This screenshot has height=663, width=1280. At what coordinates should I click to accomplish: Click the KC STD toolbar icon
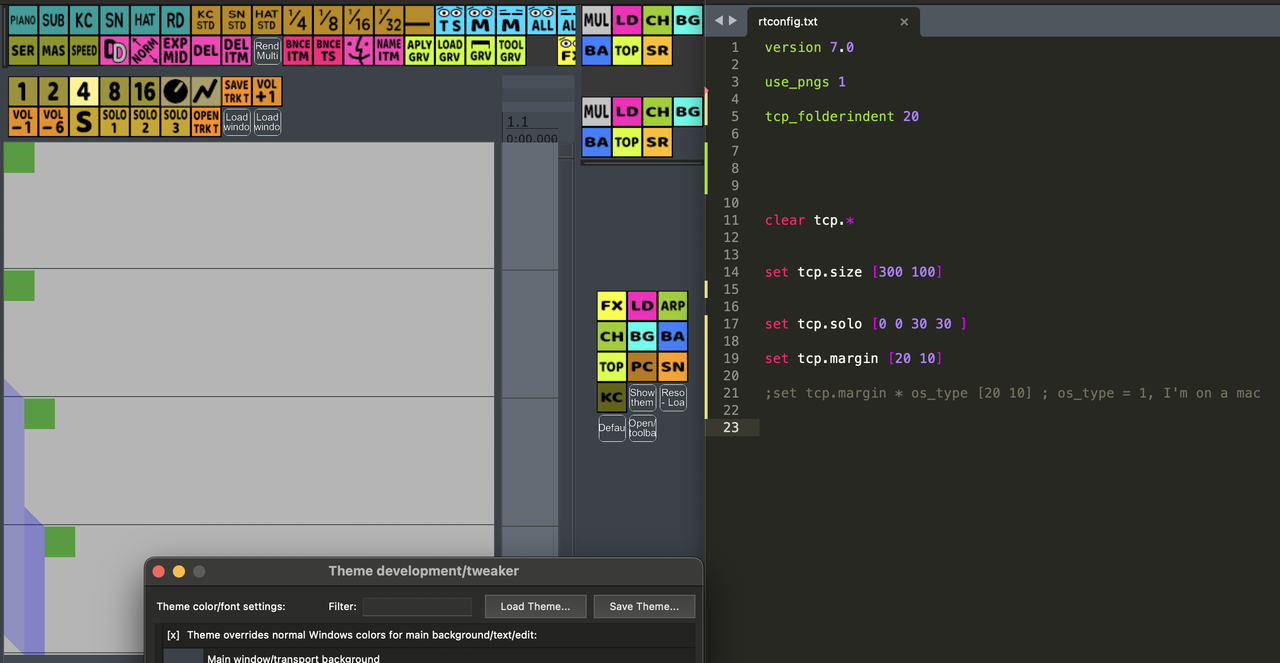(206, 20)
